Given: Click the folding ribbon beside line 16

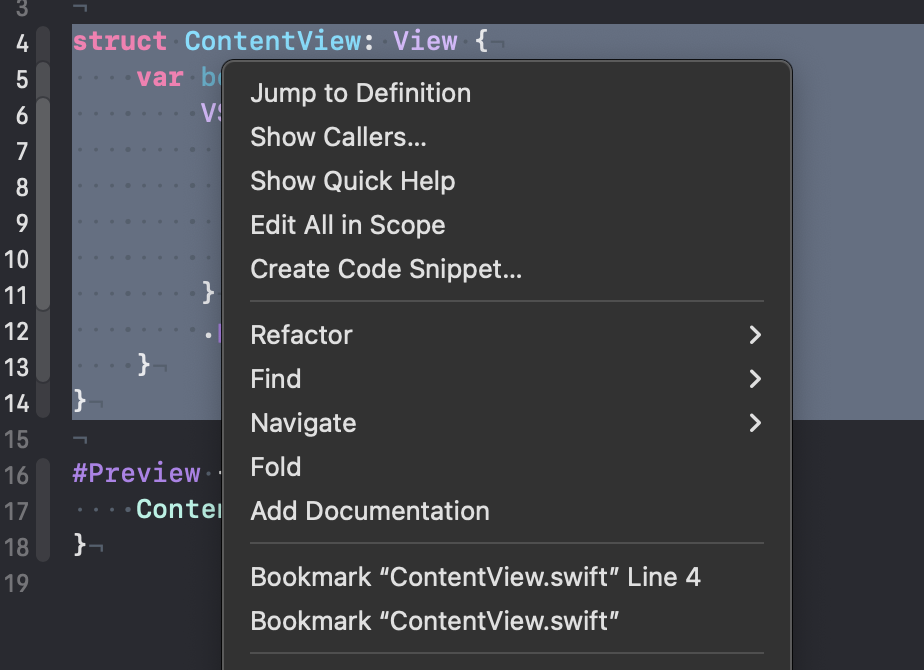Looking at the screenshot, I should coord(43,475).
